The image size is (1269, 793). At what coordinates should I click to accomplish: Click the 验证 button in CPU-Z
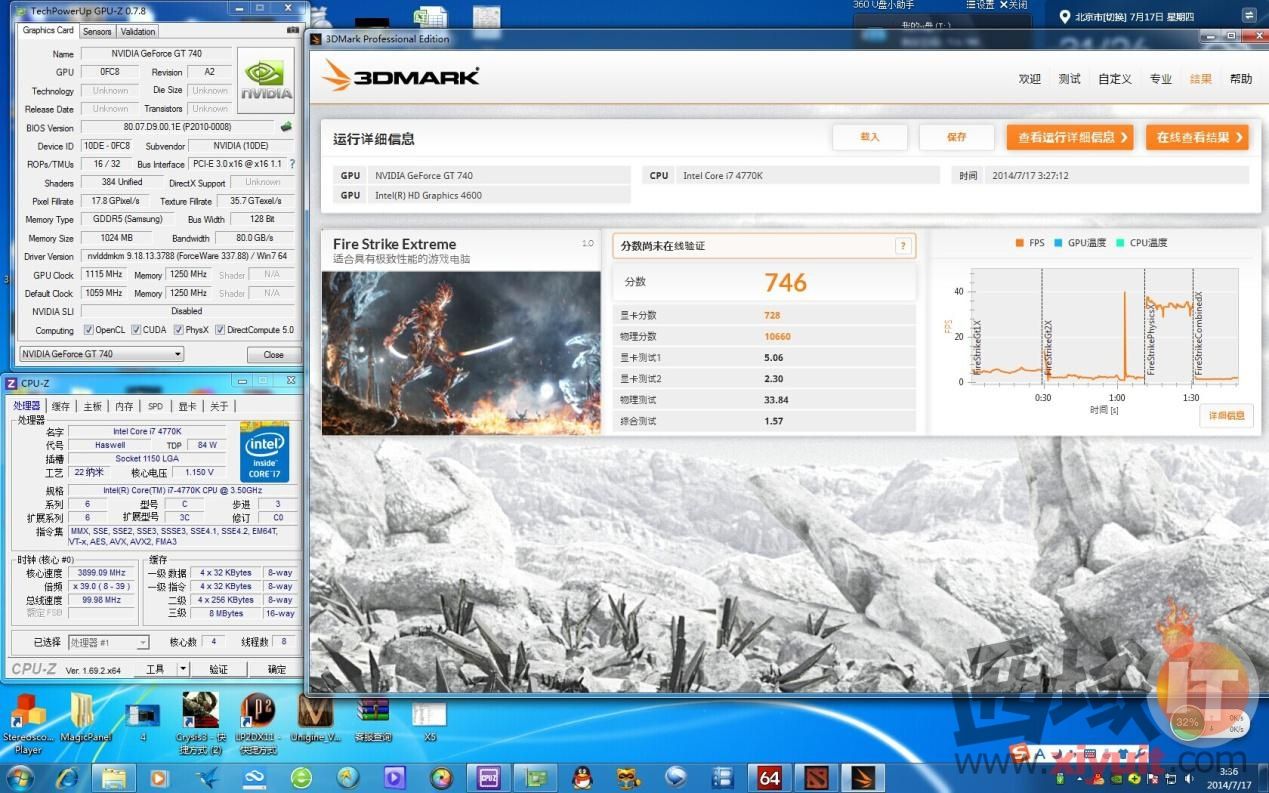click(218, 669)
